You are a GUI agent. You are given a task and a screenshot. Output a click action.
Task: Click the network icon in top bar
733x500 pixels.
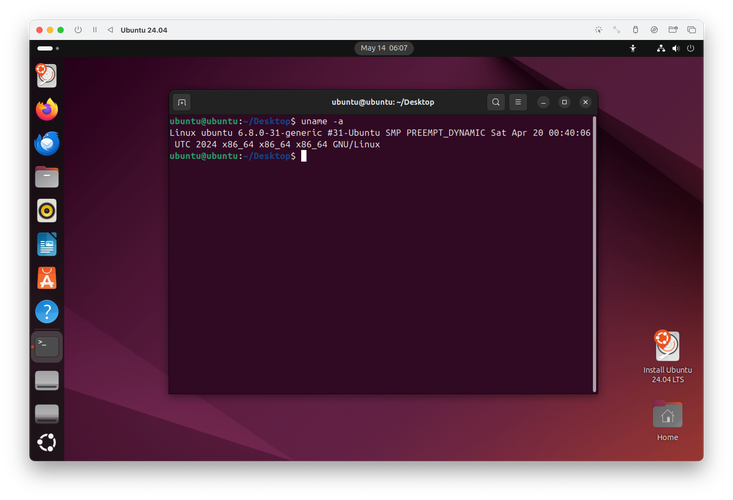pos(661,48)
